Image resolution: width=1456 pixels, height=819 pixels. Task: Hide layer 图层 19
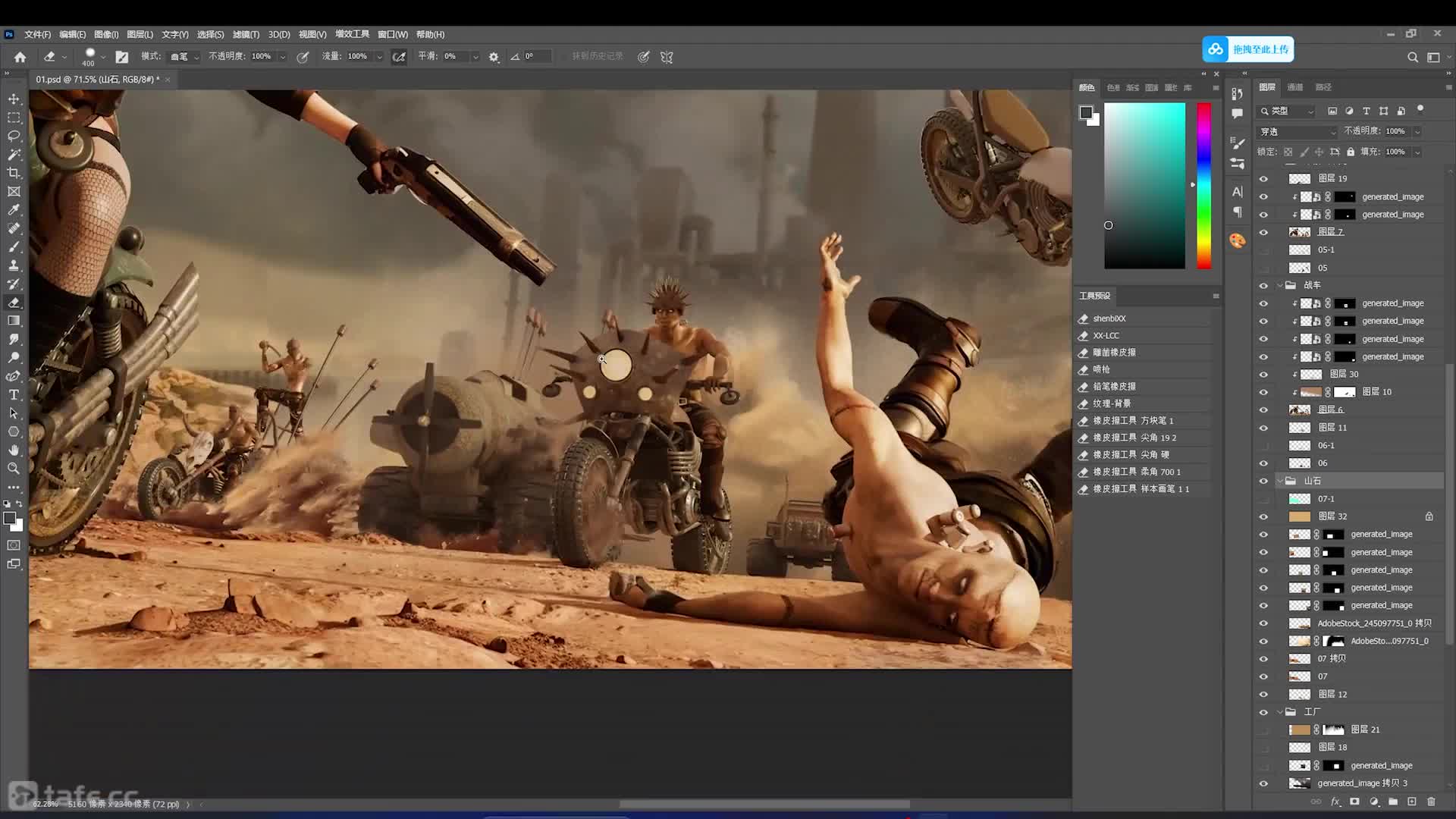click(1263, 179)
